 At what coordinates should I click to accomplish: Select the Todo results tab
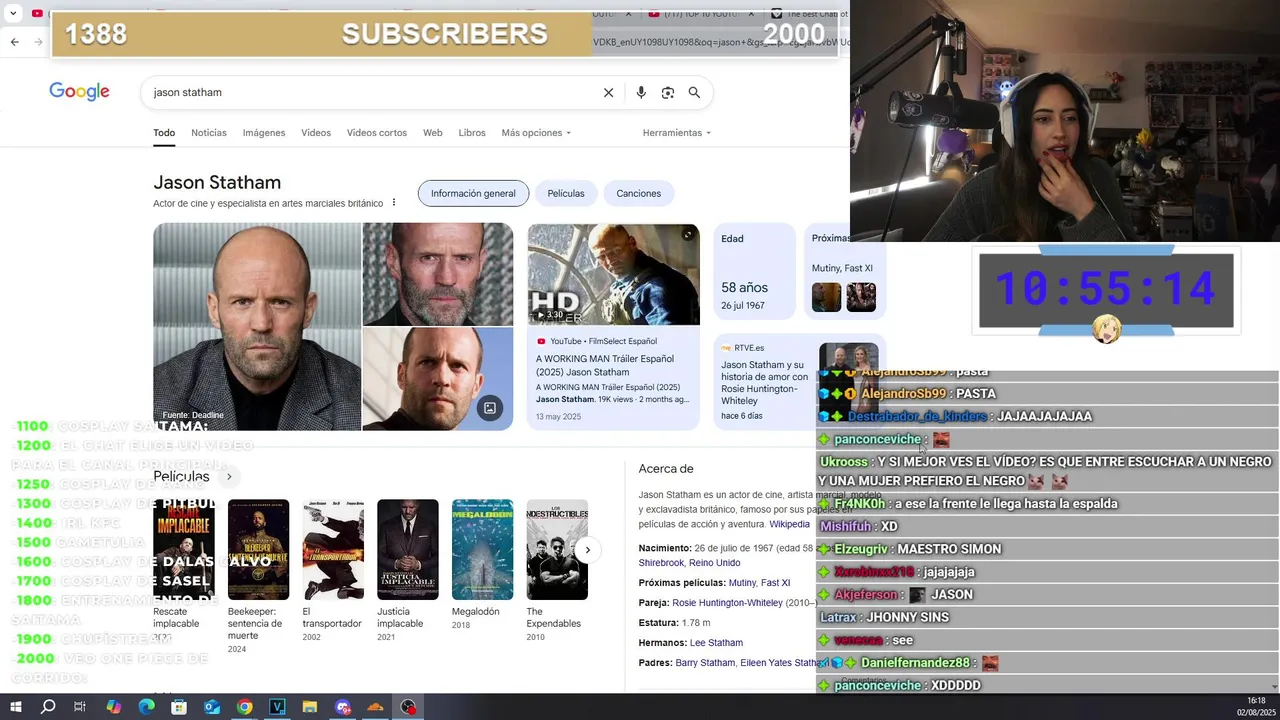(164, 133)
